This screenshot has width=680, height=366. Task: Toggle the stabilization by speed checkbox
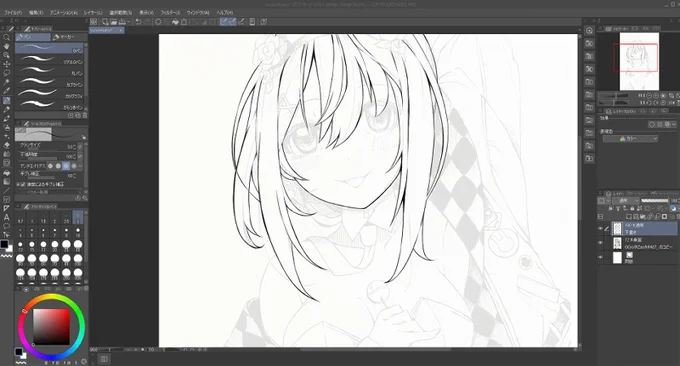click(23, 184)
